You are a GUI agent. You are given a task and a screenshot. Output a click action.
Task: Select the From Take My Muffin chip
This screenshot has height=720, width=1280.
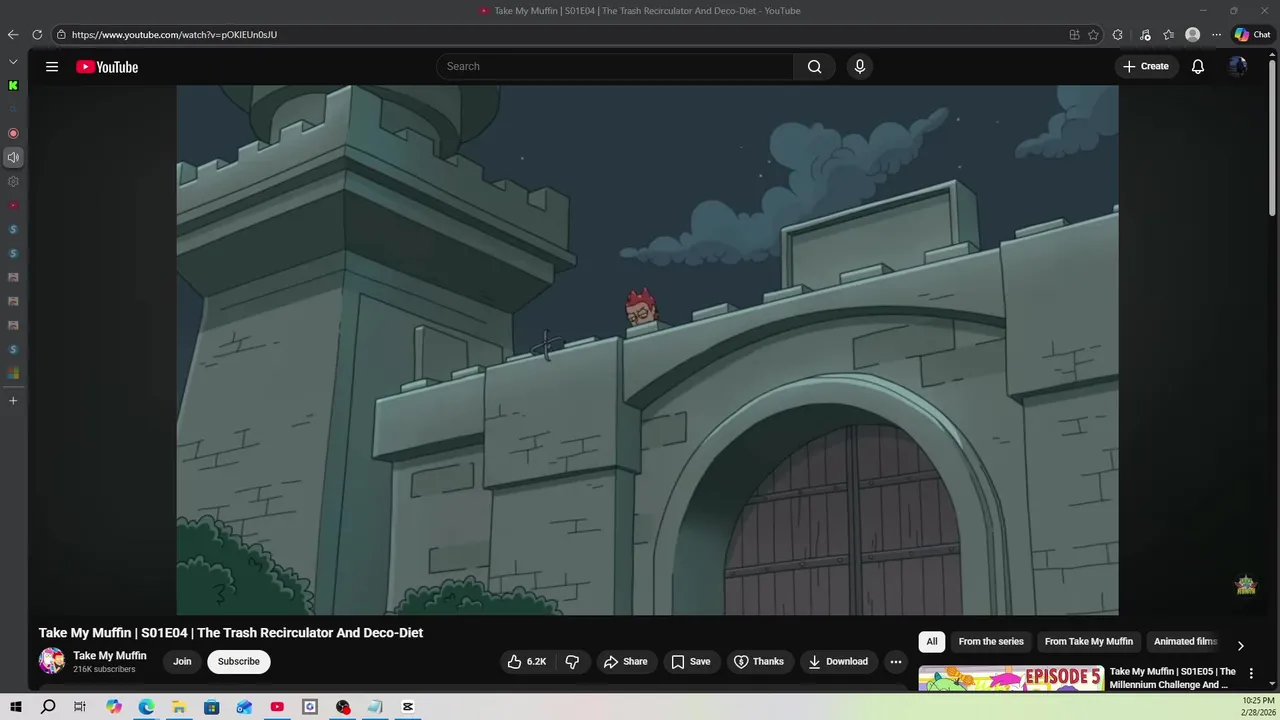pos(1089,642)
